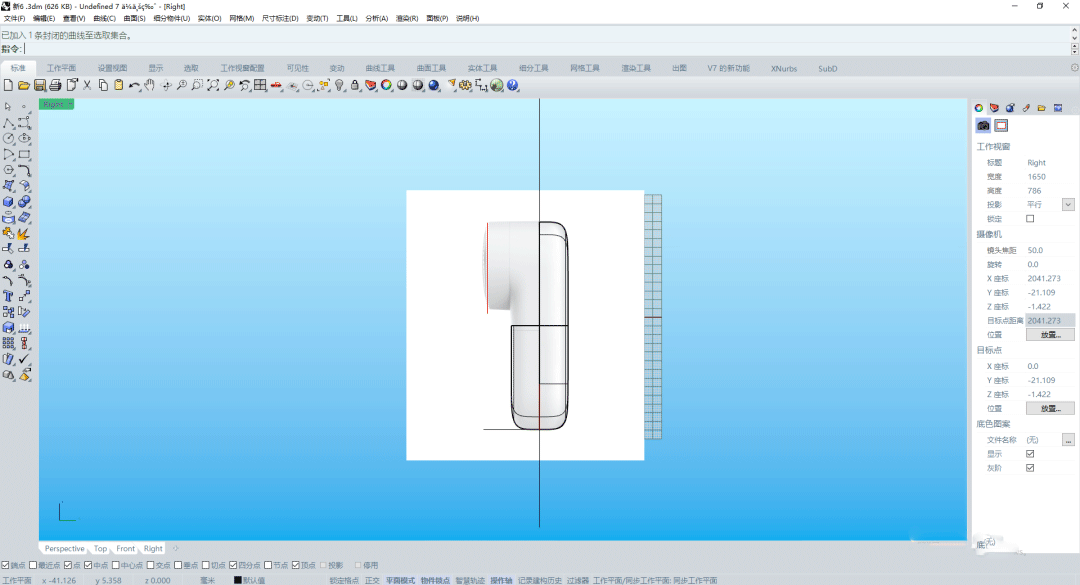Click the camera 放置... button
Image resolution: width=1080 pixels, height=585 pixels.
coord(1049,334)
